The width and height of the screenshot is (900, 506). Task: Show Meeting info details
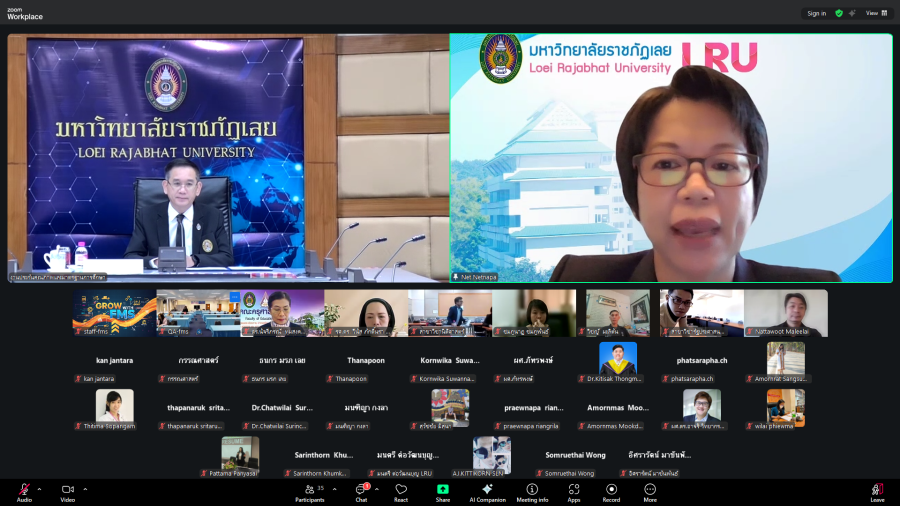click(532, 490)
